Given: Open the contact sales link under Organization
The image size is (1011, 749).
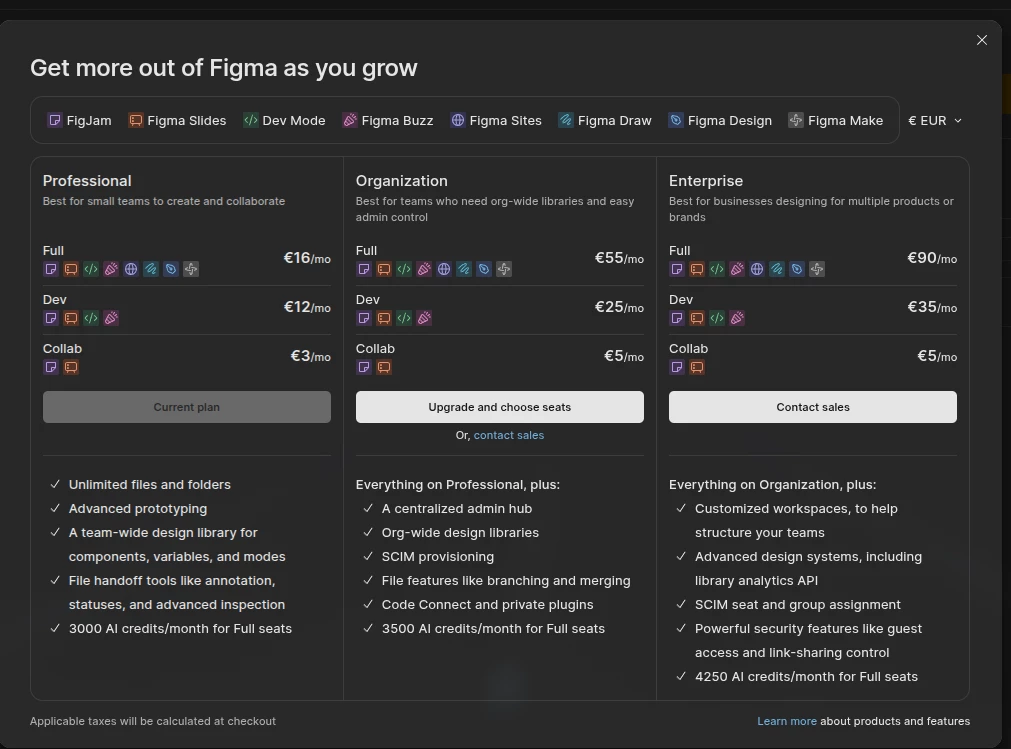Looking at the screenshot, I should coord(509,436).
